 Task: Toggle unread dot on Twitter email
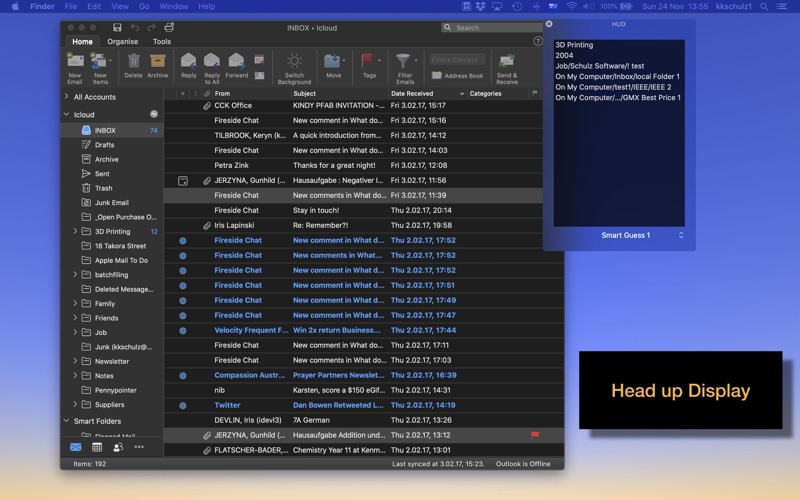(183, 406)
